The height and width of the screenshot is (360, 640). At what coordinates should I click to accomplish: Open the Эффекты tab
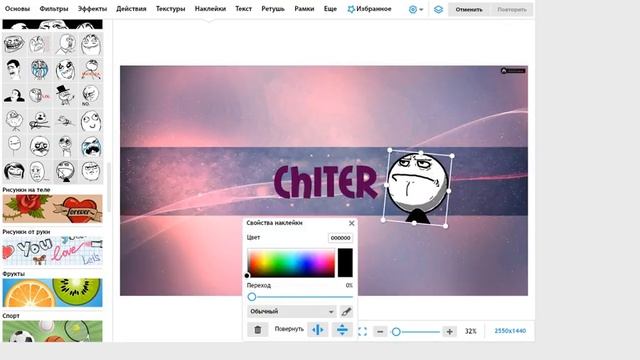pyautogui.click(x=92, y=9)
